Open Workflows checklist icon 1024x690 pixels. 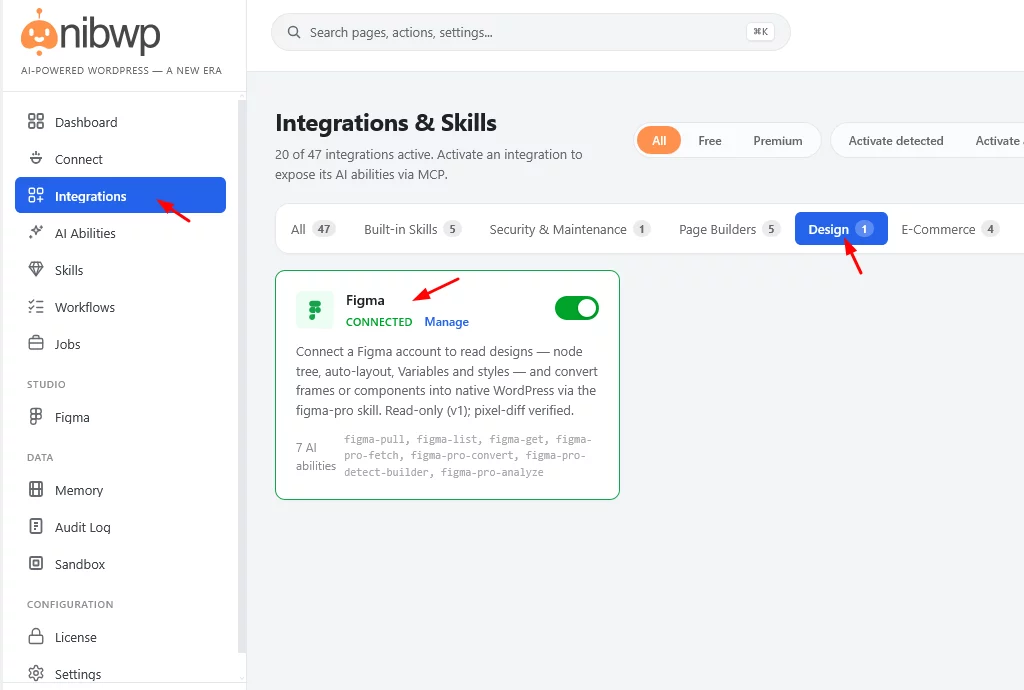36,306
